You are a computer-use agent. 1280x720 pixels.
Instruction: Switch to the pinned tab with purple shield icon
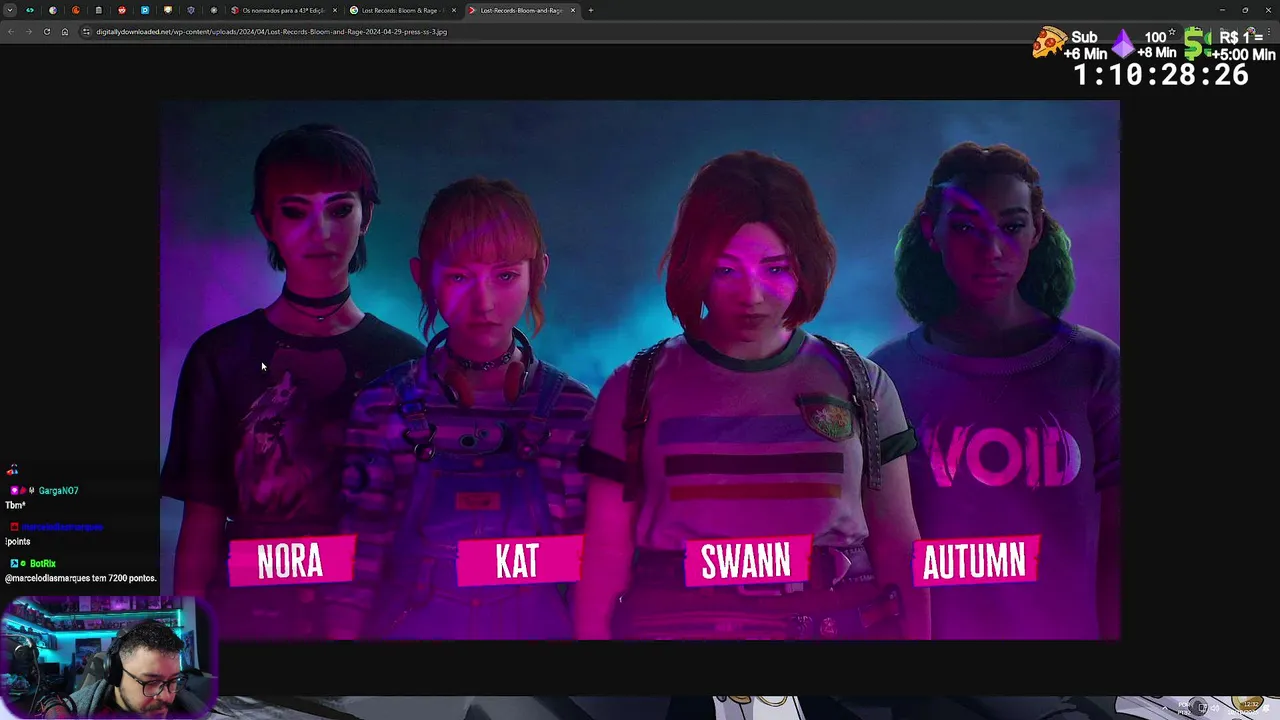click(x=191, y=10)
